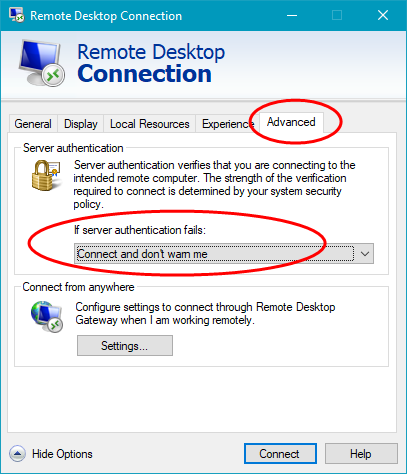Select the Advanced tab
Screen dimensions: 407x474
click(x=291, y=122)
